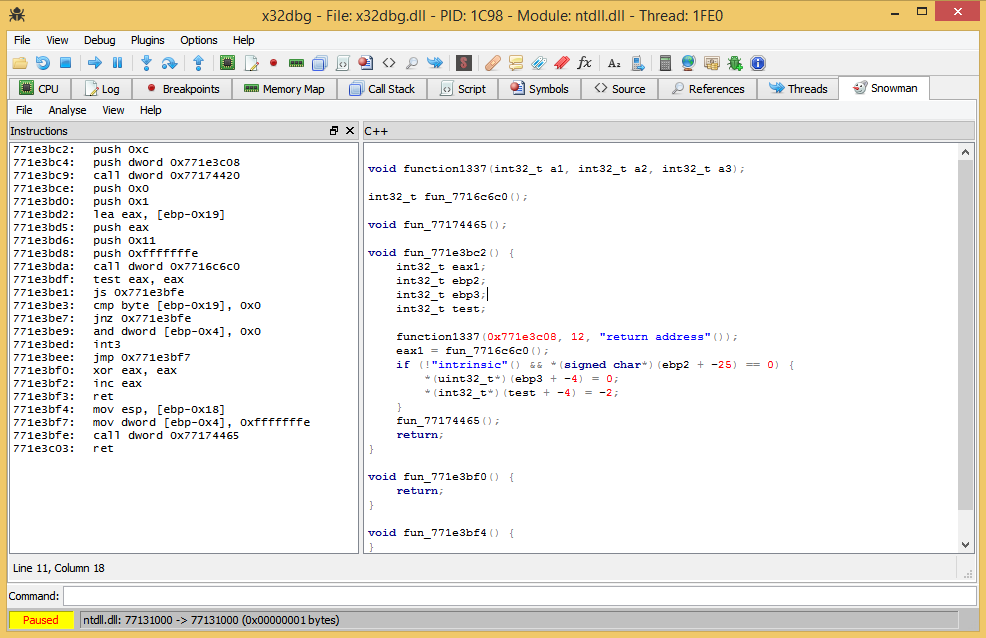
Task: Open the Snowman Analyse menu
Action: (67, 110)
